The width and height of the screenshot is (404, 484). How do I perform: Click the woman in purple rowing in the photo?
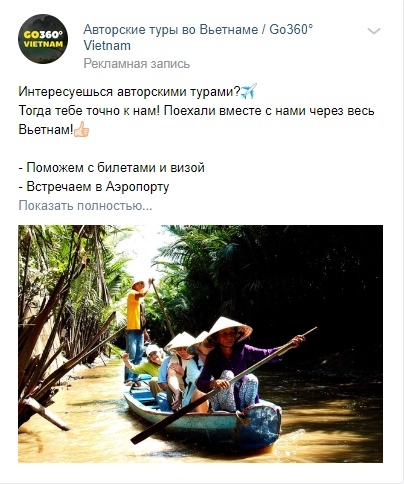[230, 363]
